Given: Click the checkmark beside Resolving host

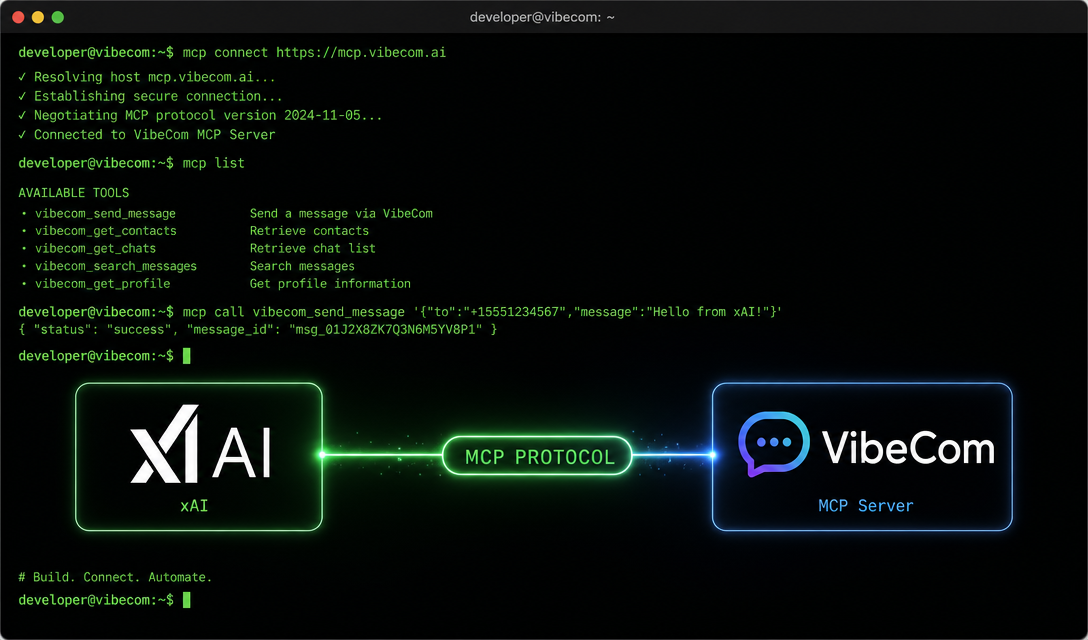Looking at the screenshot, I should [x=22, y=77].
